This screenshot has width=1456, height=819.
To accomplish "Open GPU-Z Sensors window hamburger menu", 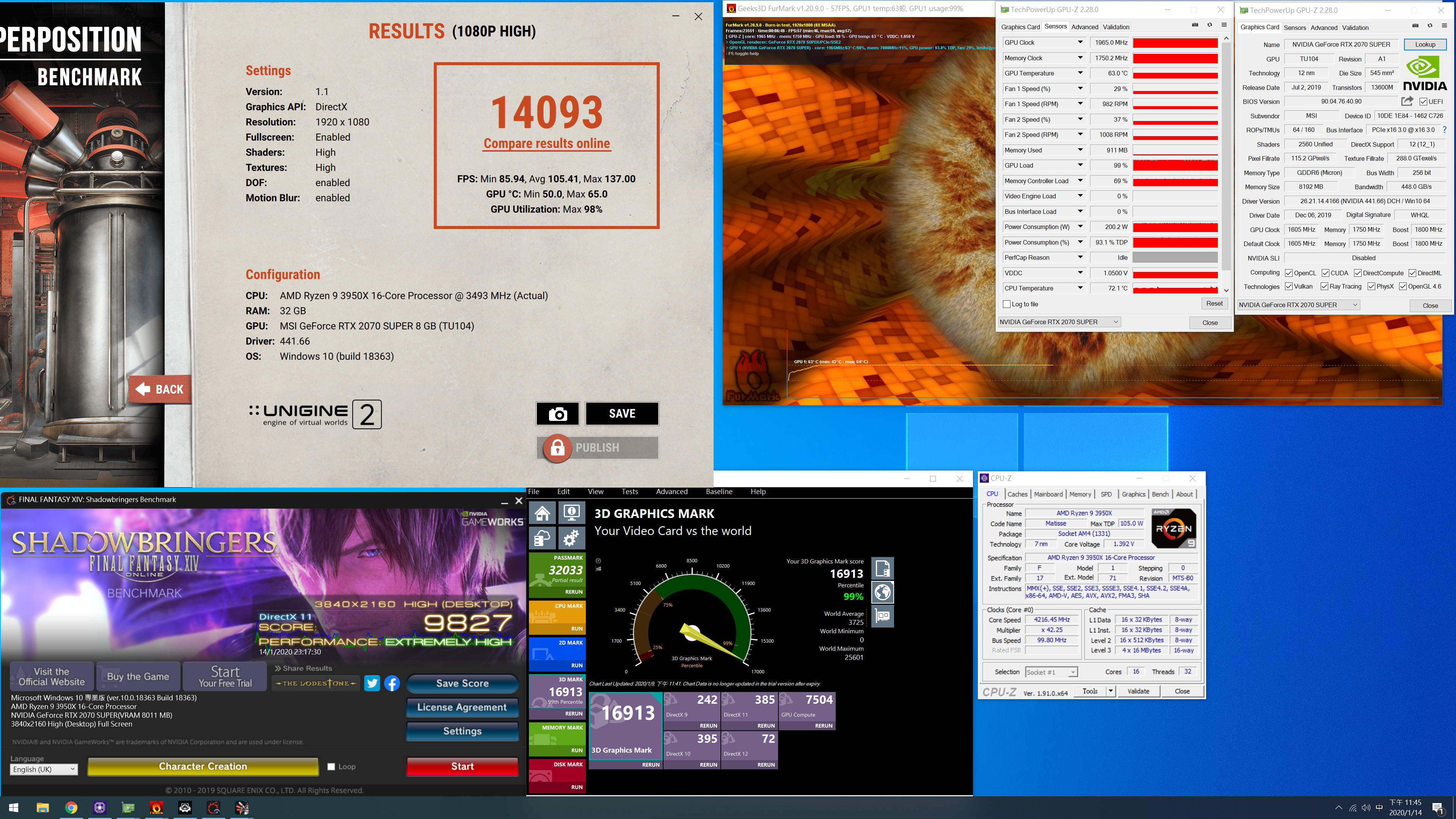I will click(x=1224, y=25).
